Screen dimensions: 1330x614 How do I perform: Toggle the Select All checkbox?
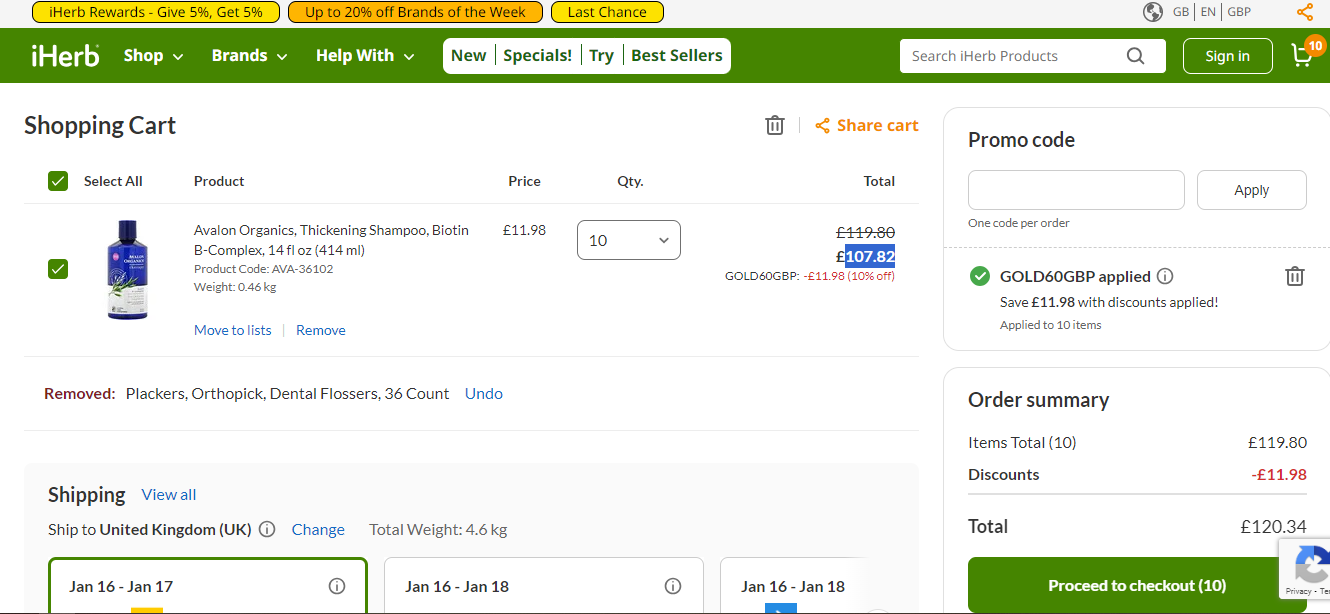tap(58, 181)
